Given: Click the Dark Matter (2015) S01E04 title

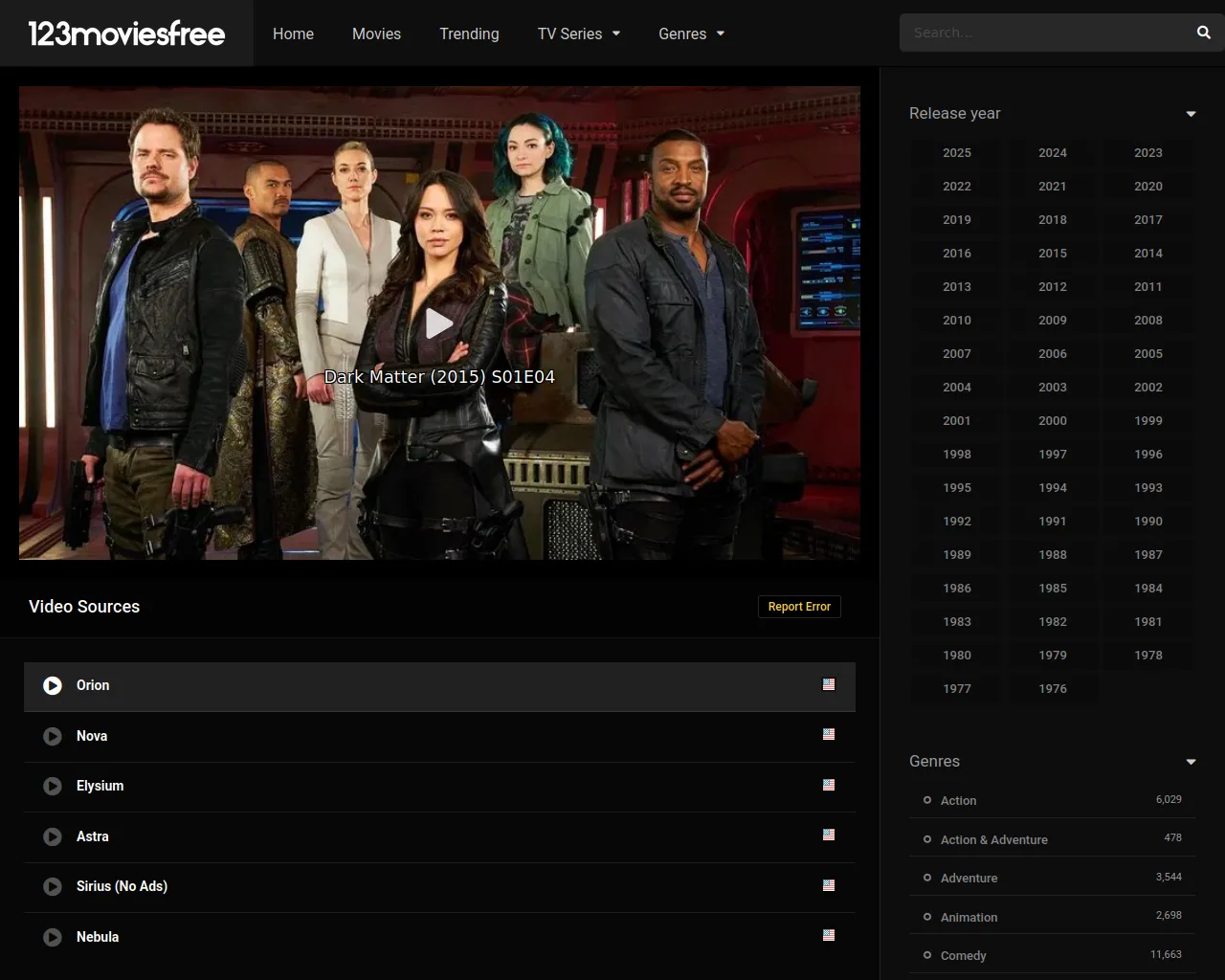Looking at the screenshot, I should (x=439, y=377).
